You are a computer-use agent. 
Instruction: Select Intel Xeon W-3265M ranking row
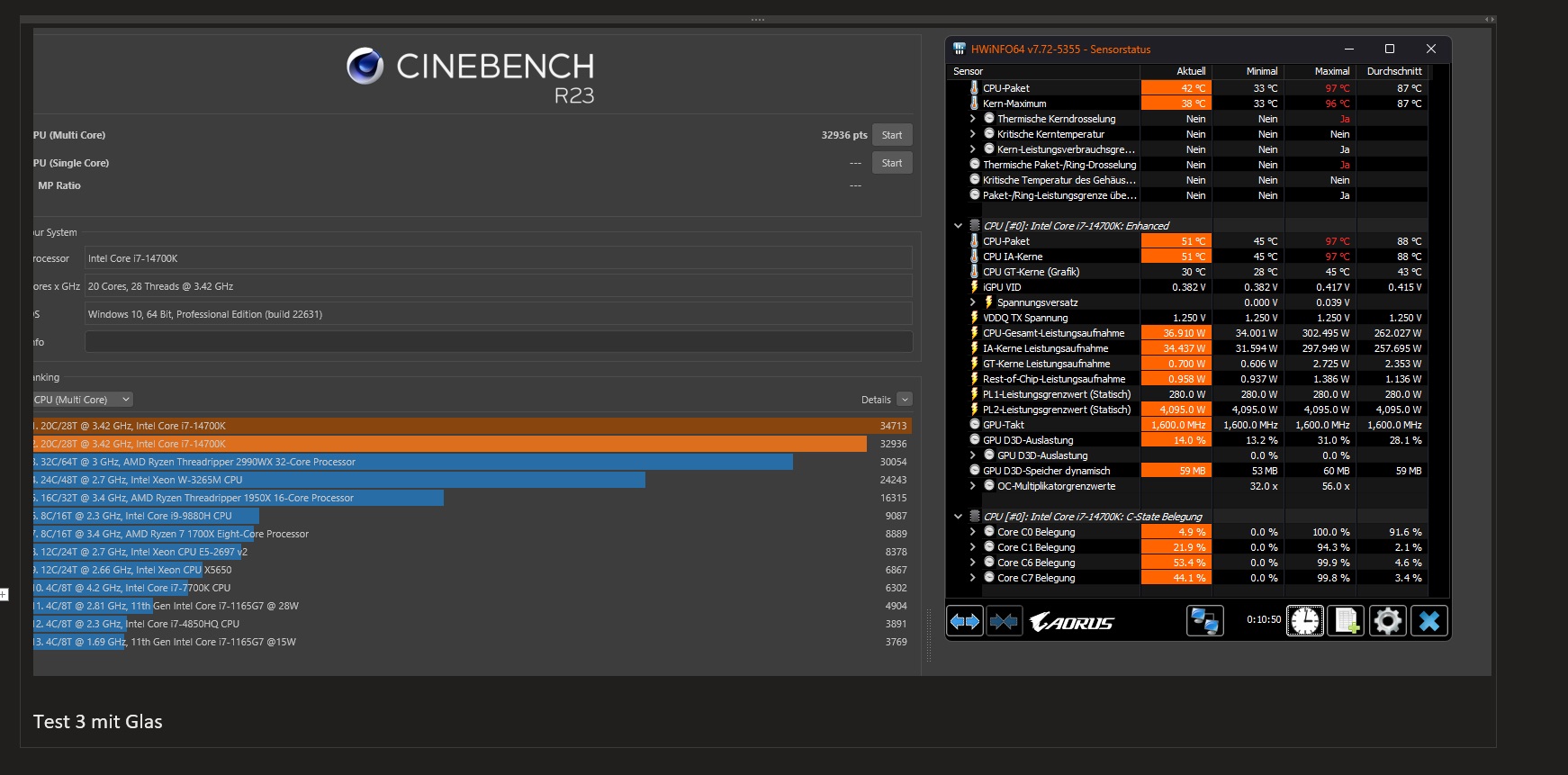pos(473,480)
